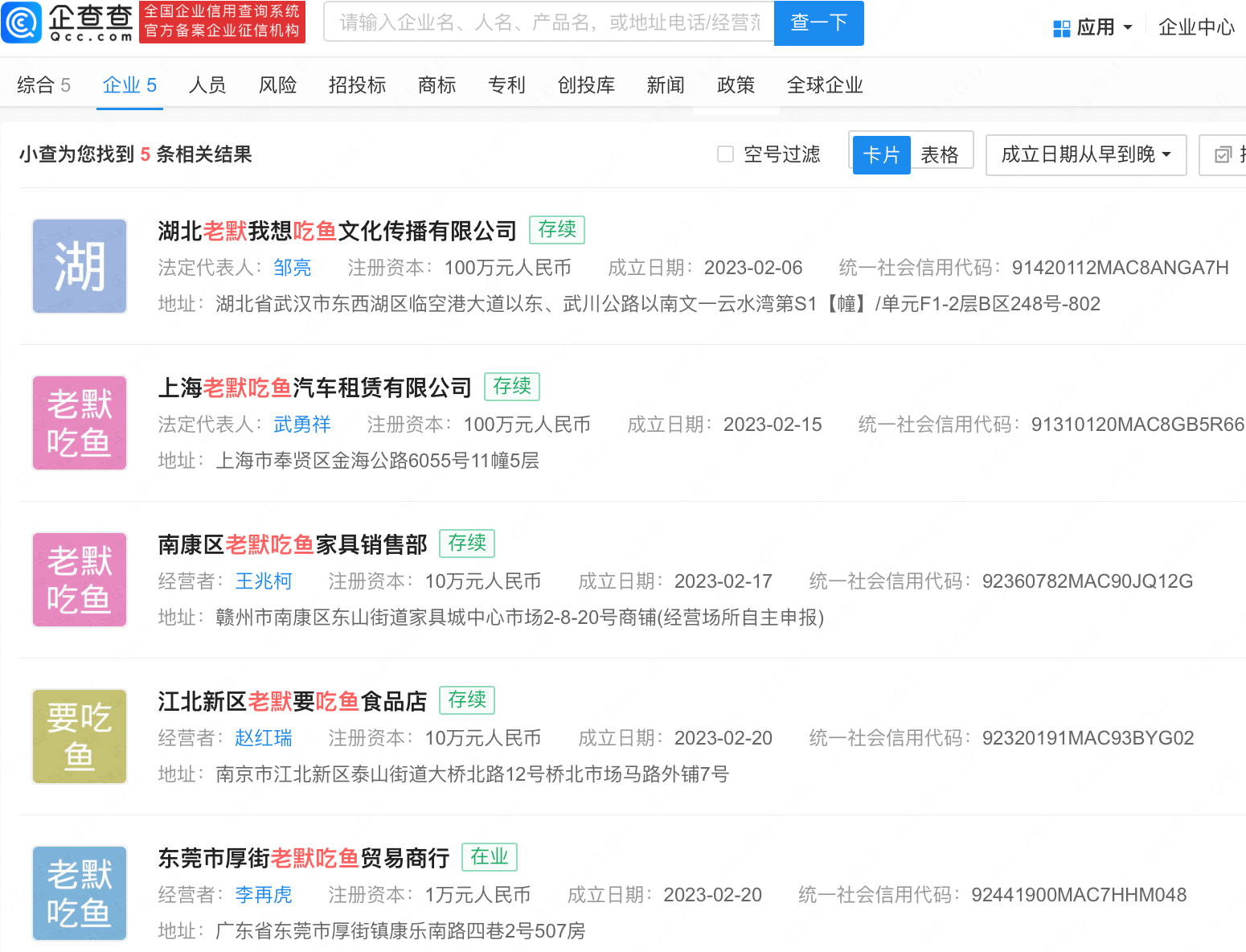Switch to the 招投标 tab

(x=357, y=85)
